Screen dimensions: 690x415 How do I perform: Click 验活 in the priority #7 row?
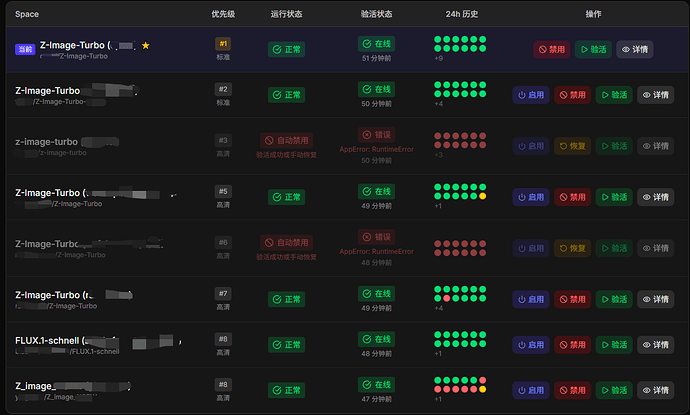coord(613,299)
